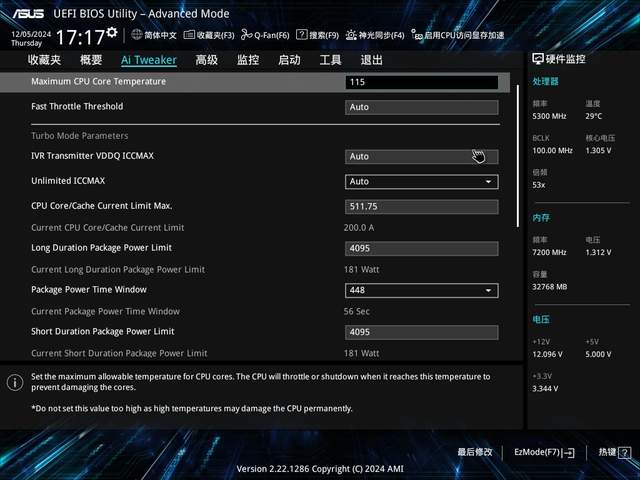The image size is (640, 480).
Task: Switch to 概要 tab
Action: [x=91, y=60]
